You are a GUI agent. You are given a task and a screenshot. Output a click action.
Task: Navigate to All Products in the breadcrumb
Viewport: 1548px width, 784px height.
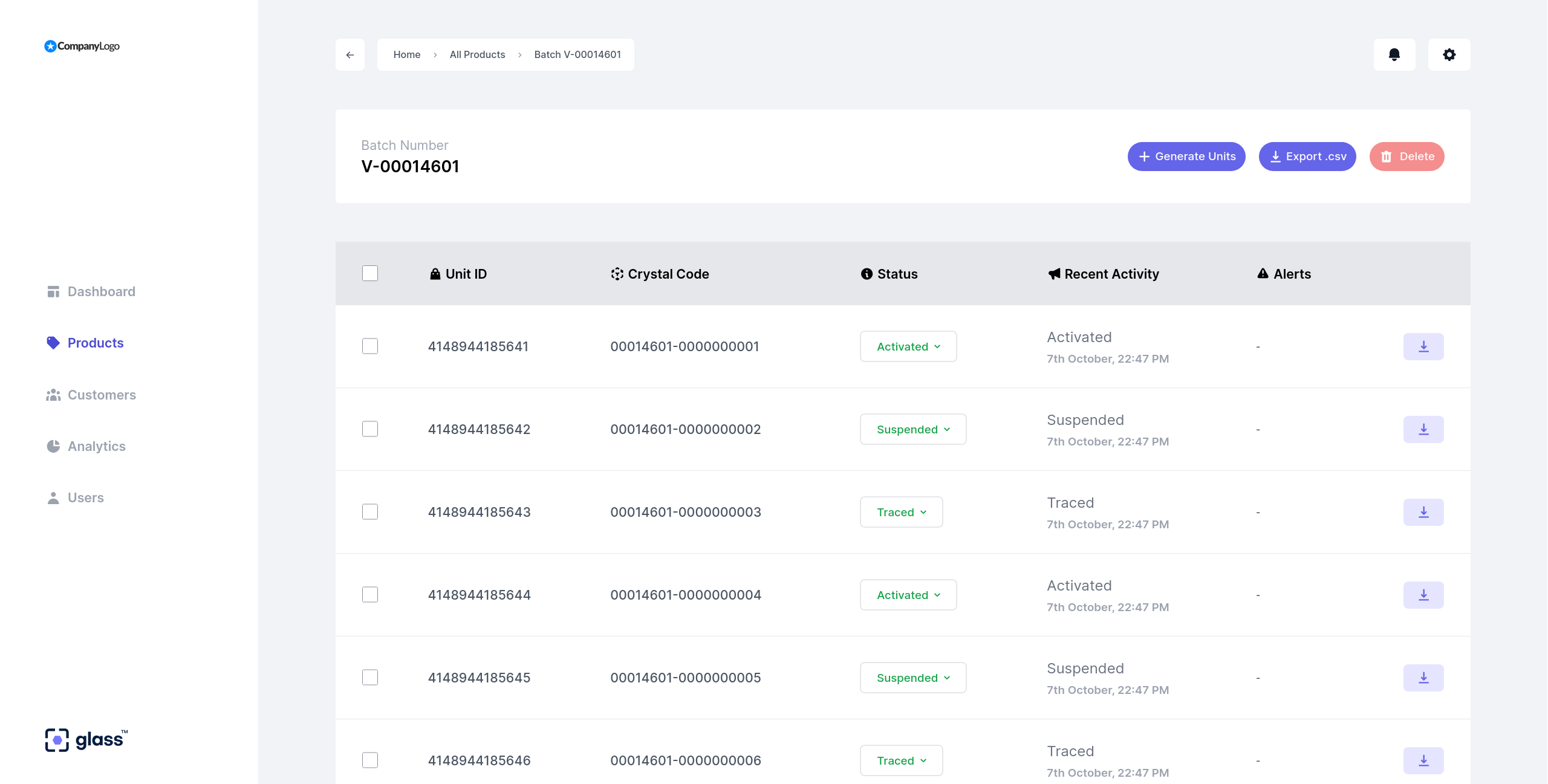point(477,54)
